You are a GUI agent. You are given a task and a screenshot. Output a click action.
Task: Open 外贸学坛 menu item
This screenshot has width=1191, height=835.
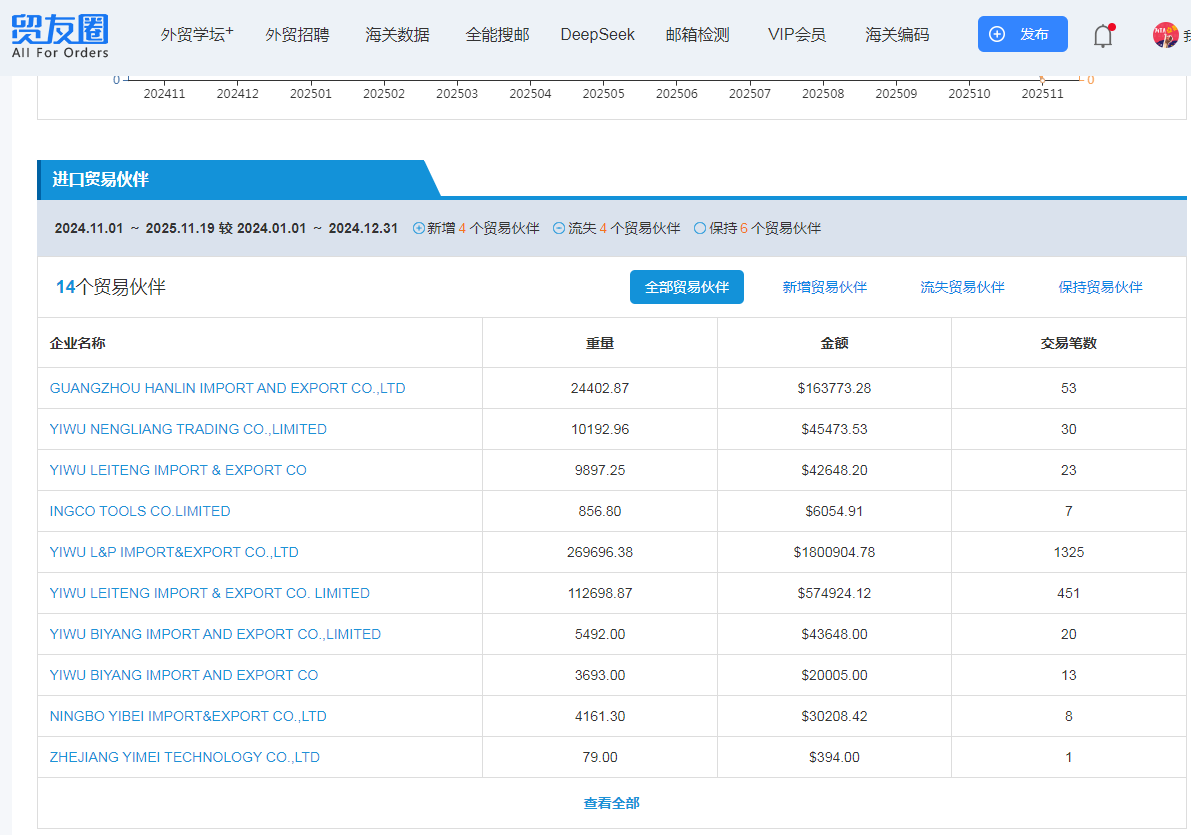(x=197, y=35)
